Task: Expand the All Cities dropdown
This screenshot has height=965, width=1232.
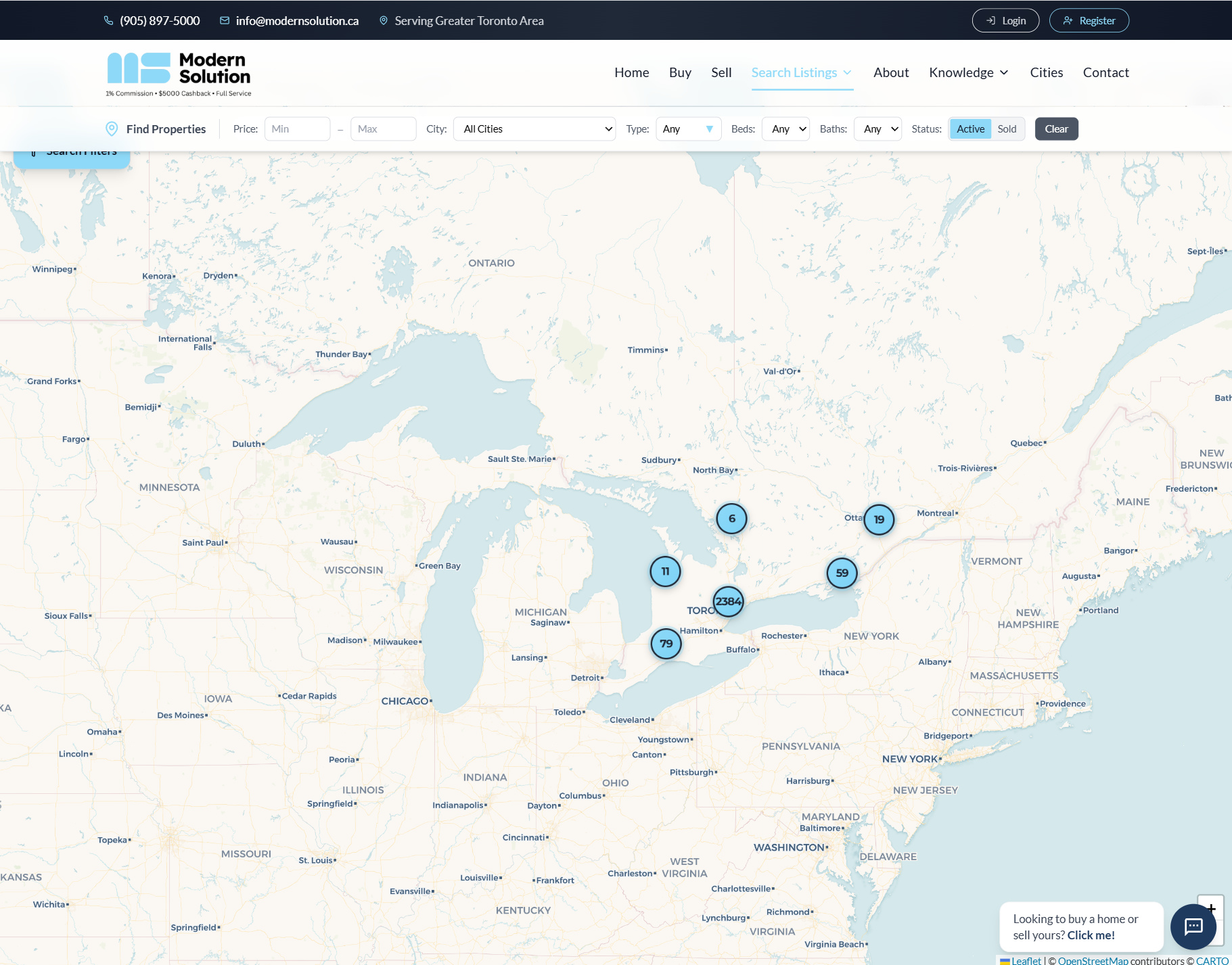Action: (534, 128)
